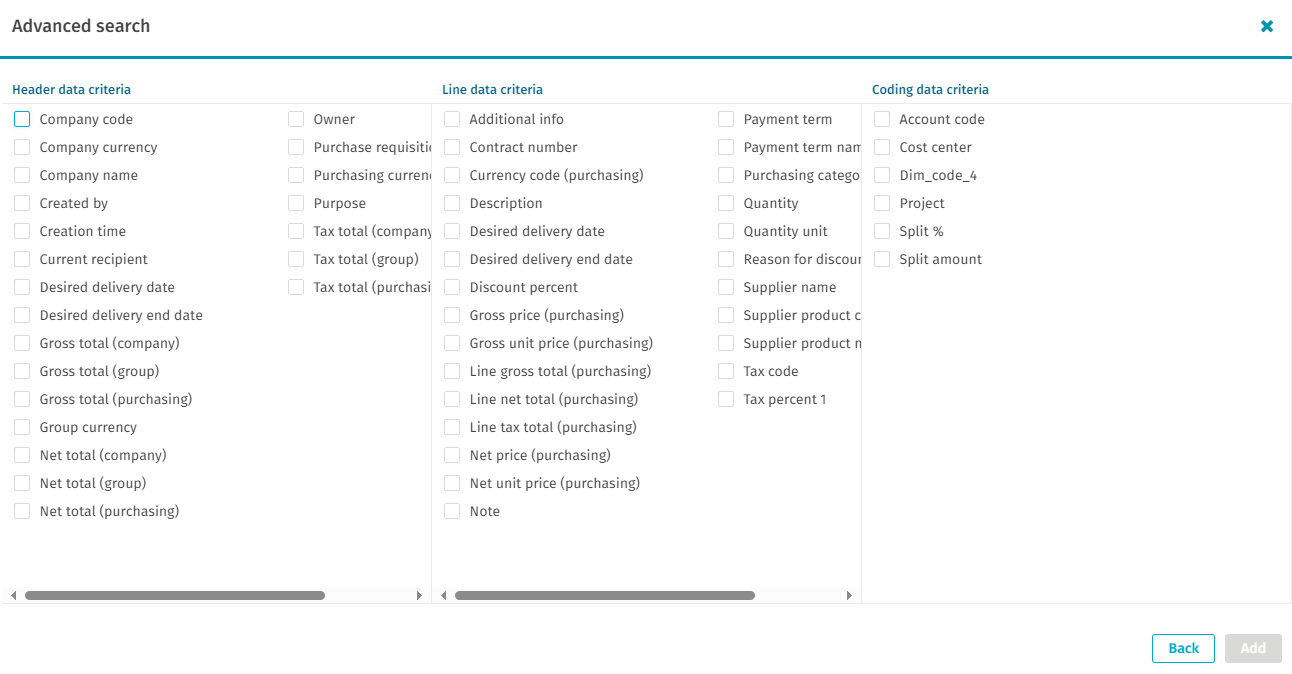Check the Cost center option
Viewport: 1292px width, 674px height.
(882, 147)
